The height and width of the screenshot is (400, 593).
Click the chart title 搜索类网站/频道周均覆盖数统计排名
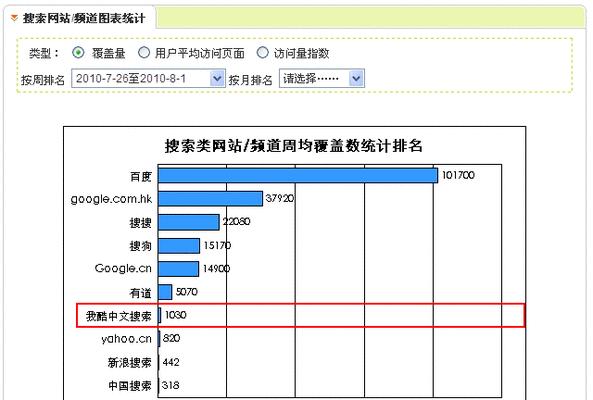coord(293,146)
